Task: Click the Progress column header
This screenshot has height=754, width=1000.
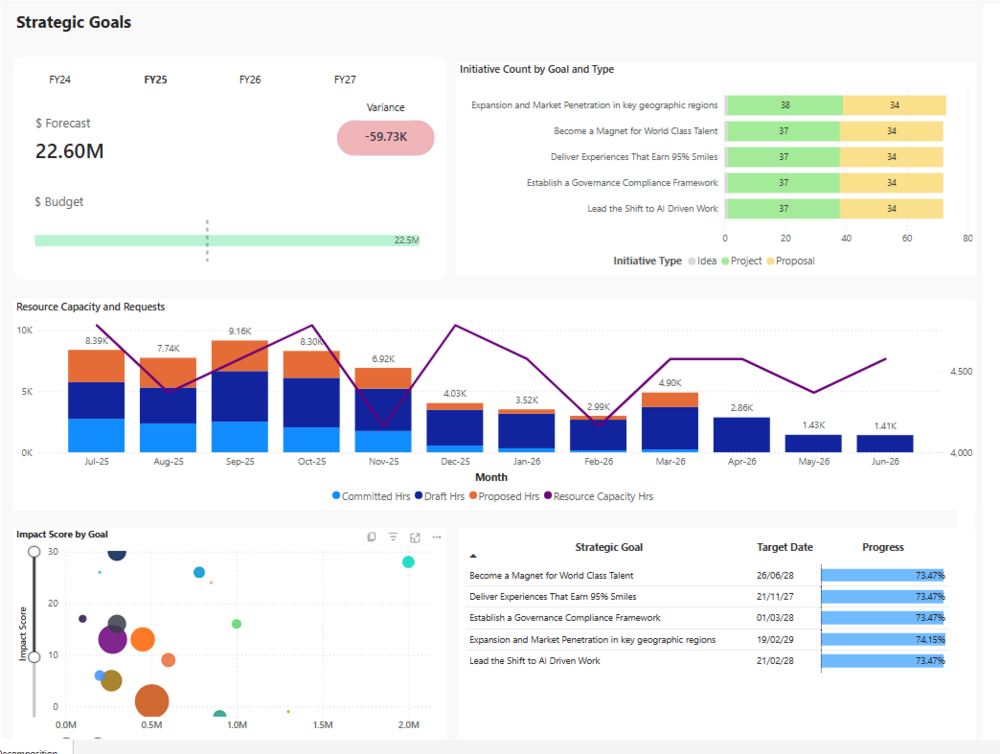Action: point(883,547)
